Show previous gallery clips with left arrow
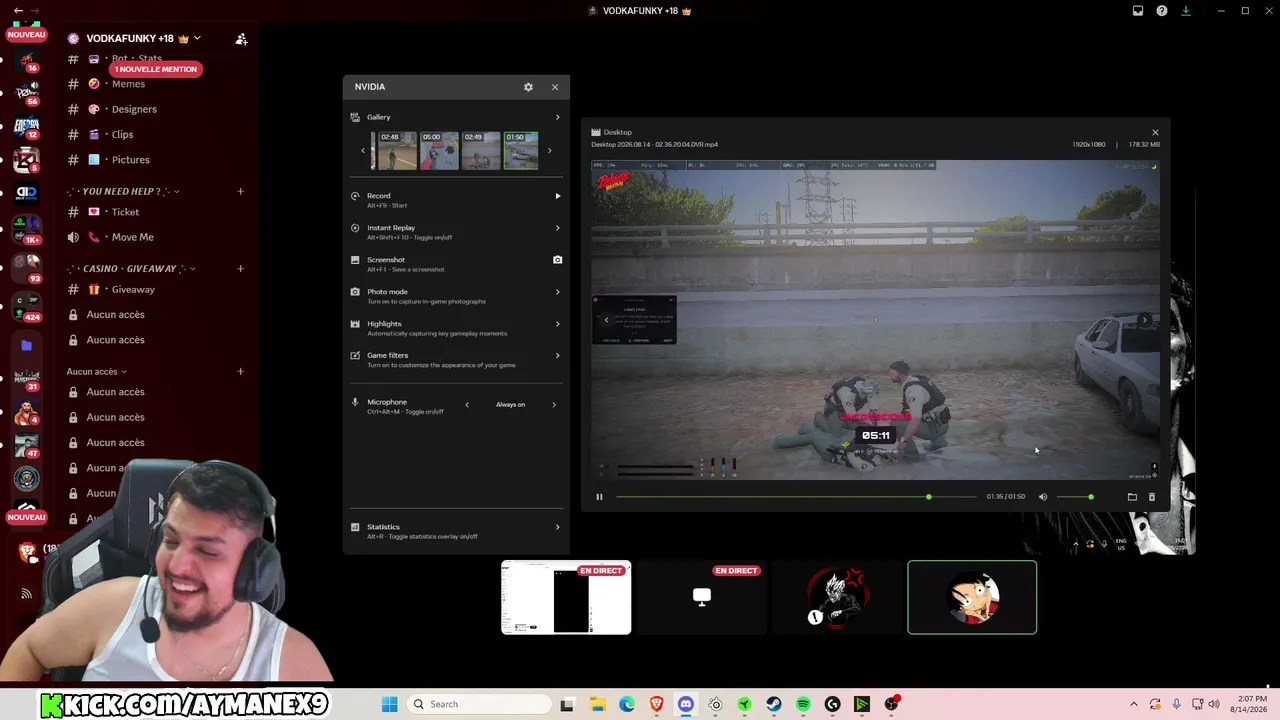The height and width of the screenshot is (720, 1280). point(363,151)
